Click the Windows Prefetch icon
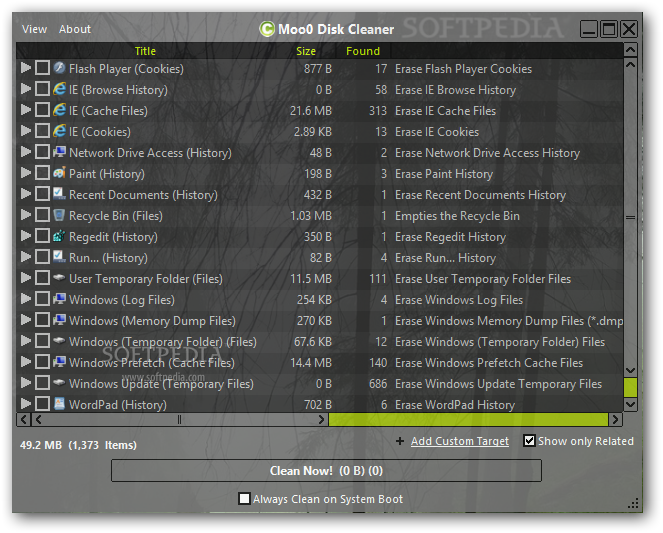Viewport: 663px width, 533px height. click(x=59, y=362)
